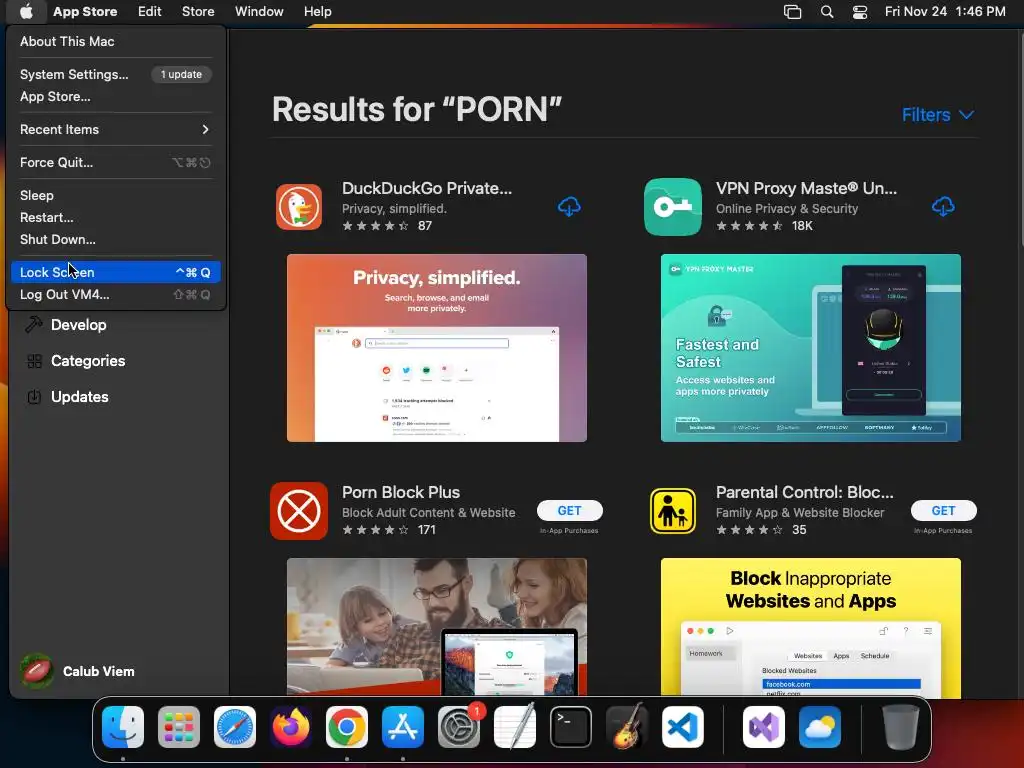Choose App Store… in Apple menu
1024x768 pixels.
116,97
